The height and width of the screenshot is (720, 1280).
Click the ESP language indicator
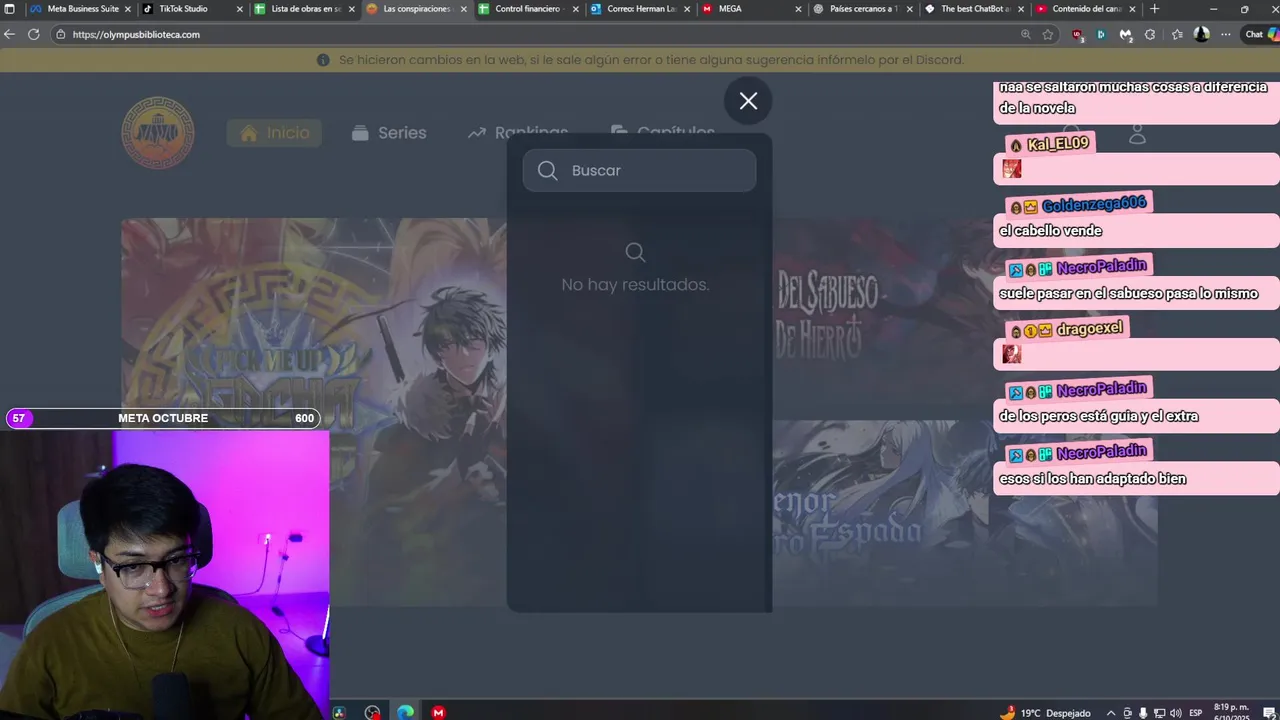(1195, 713)
